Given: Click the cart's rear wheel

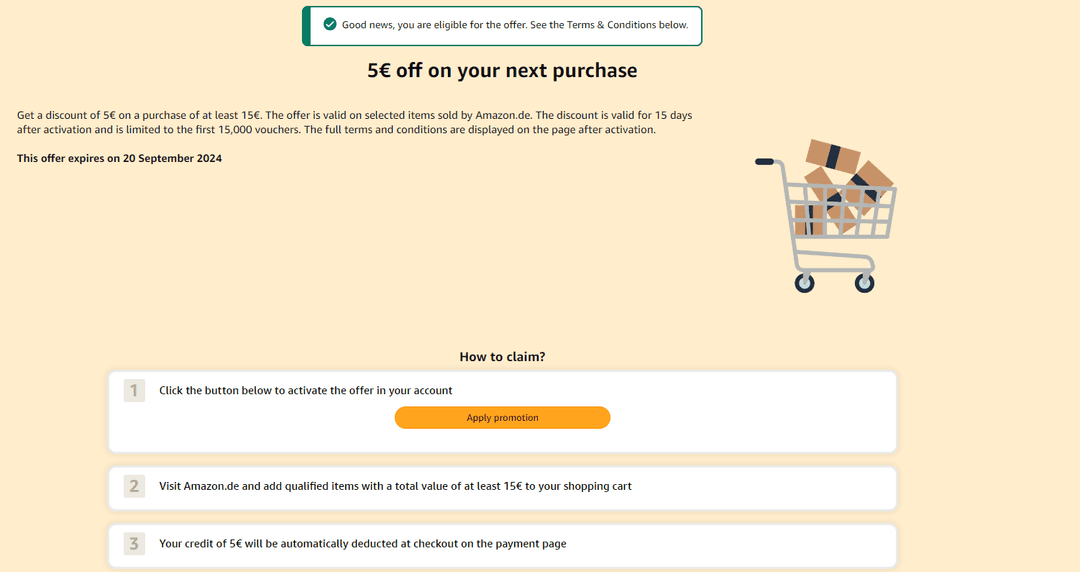Looking at the screenshot, I should pos(804,283).
